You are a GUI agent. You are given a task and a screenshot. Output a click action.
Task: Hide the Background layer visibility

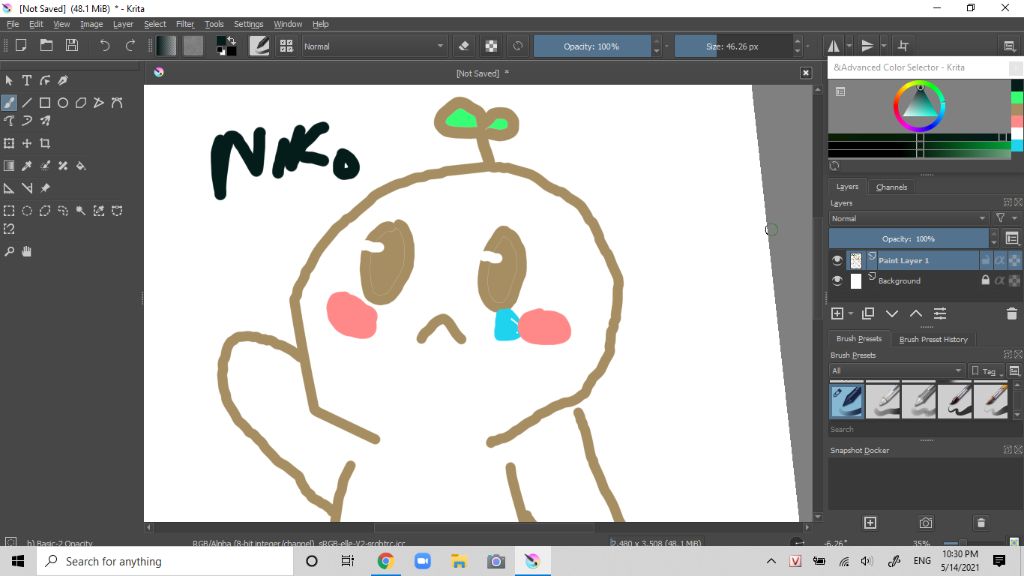pyautogui.click(x=837, y=281)
